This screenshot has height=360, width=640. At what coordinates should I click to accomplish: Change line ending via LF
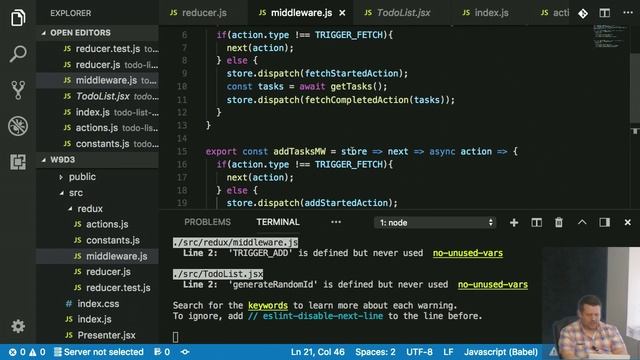(448, 352)
